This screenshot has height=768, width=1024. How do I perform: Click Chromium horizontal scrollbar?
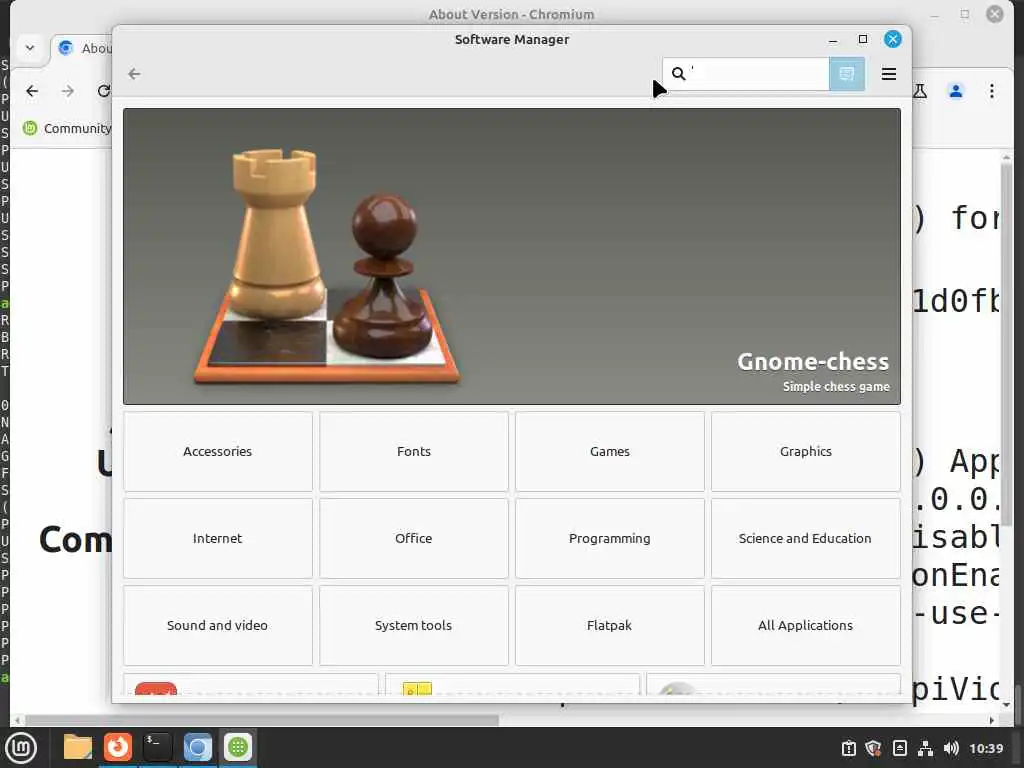261,720
